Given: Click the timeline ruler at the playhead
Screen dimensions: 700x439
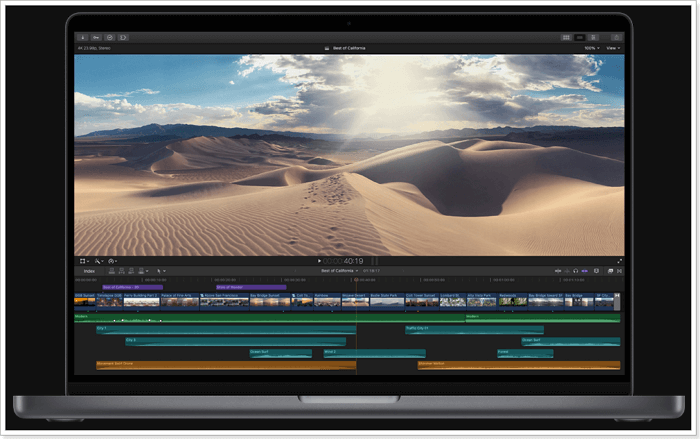Looking at the screenshot, I should (x=356, y=280).
